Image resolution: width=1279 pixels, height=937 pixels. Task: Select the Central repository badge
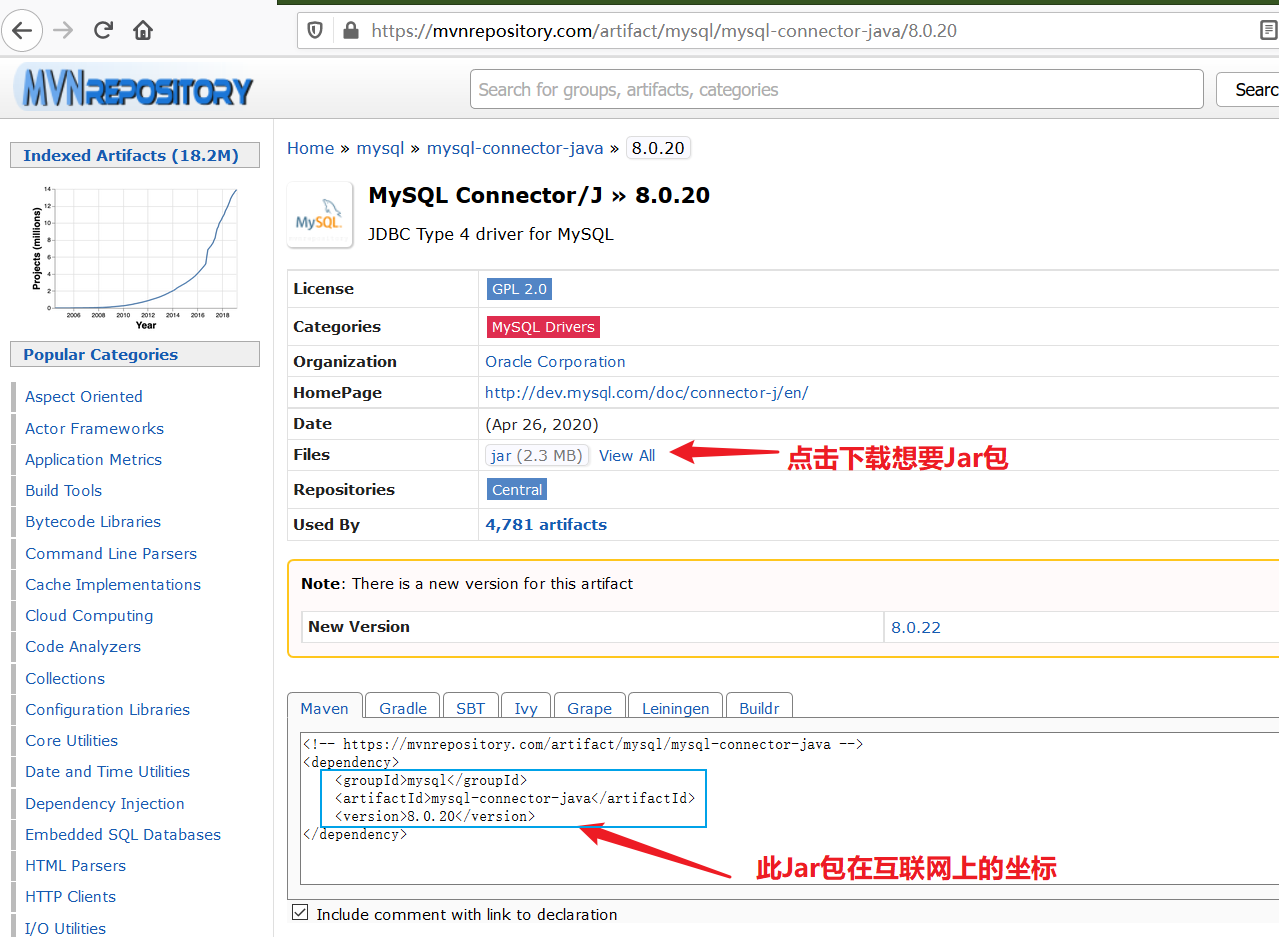pyautogui.click(x=516, y=489)
